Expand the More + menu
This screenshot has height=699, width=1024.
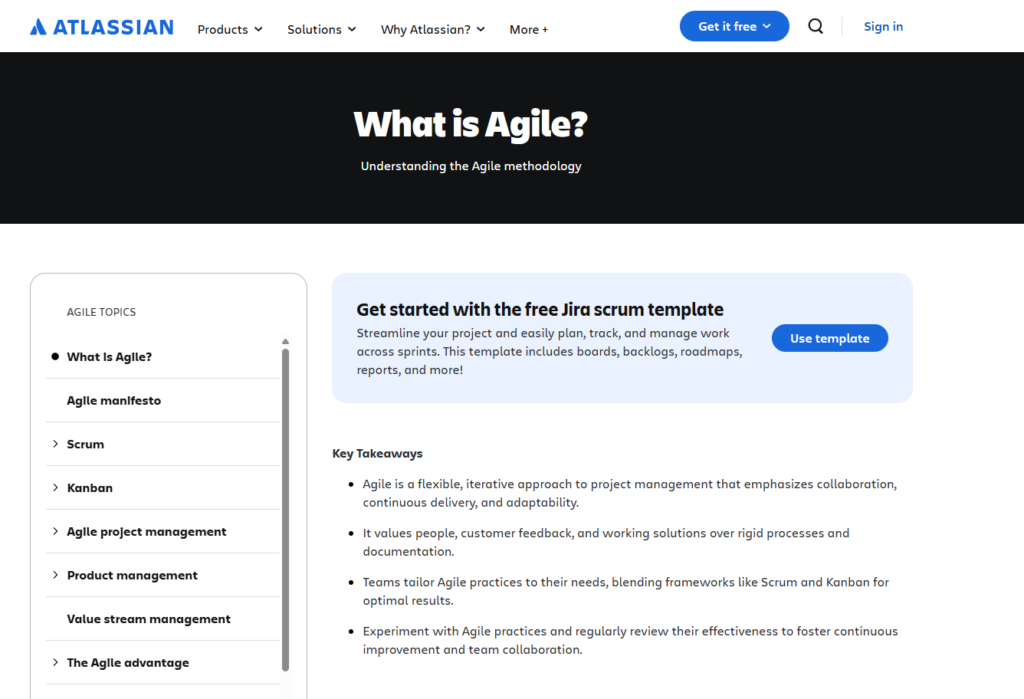[528, 29]
